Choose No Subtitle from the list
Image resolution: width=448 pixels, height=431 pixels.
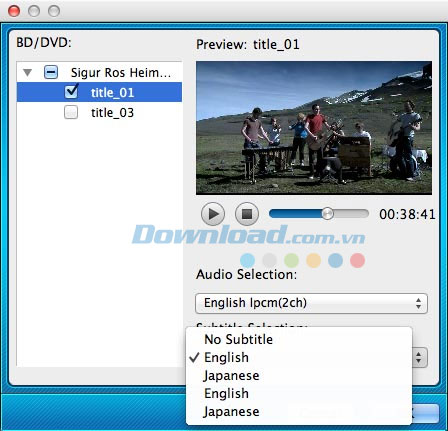[x=238, y=339]
